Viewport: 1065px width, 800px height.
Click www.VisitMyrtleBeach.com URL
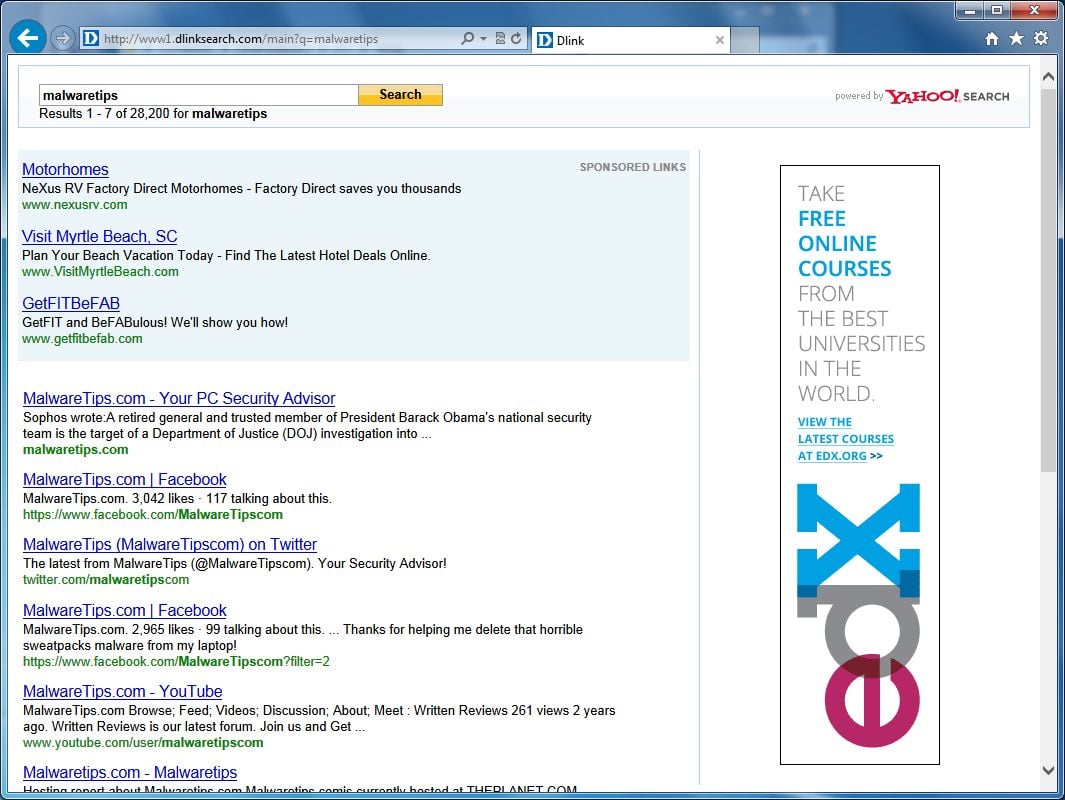tap(101, 272)
